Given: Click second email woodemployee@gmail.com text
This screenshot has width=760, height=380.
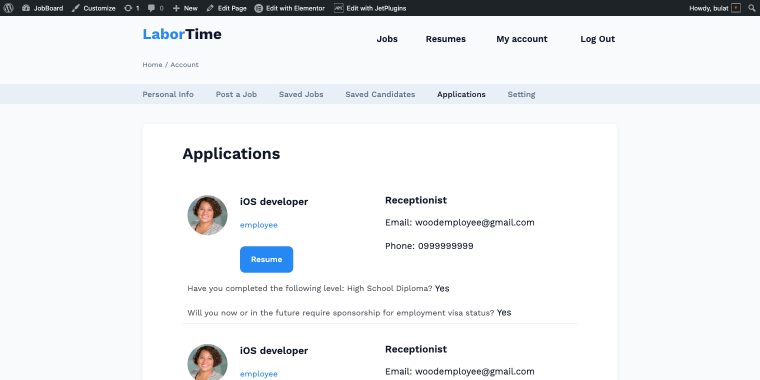Looking at the screenshot, I should 459,371.
